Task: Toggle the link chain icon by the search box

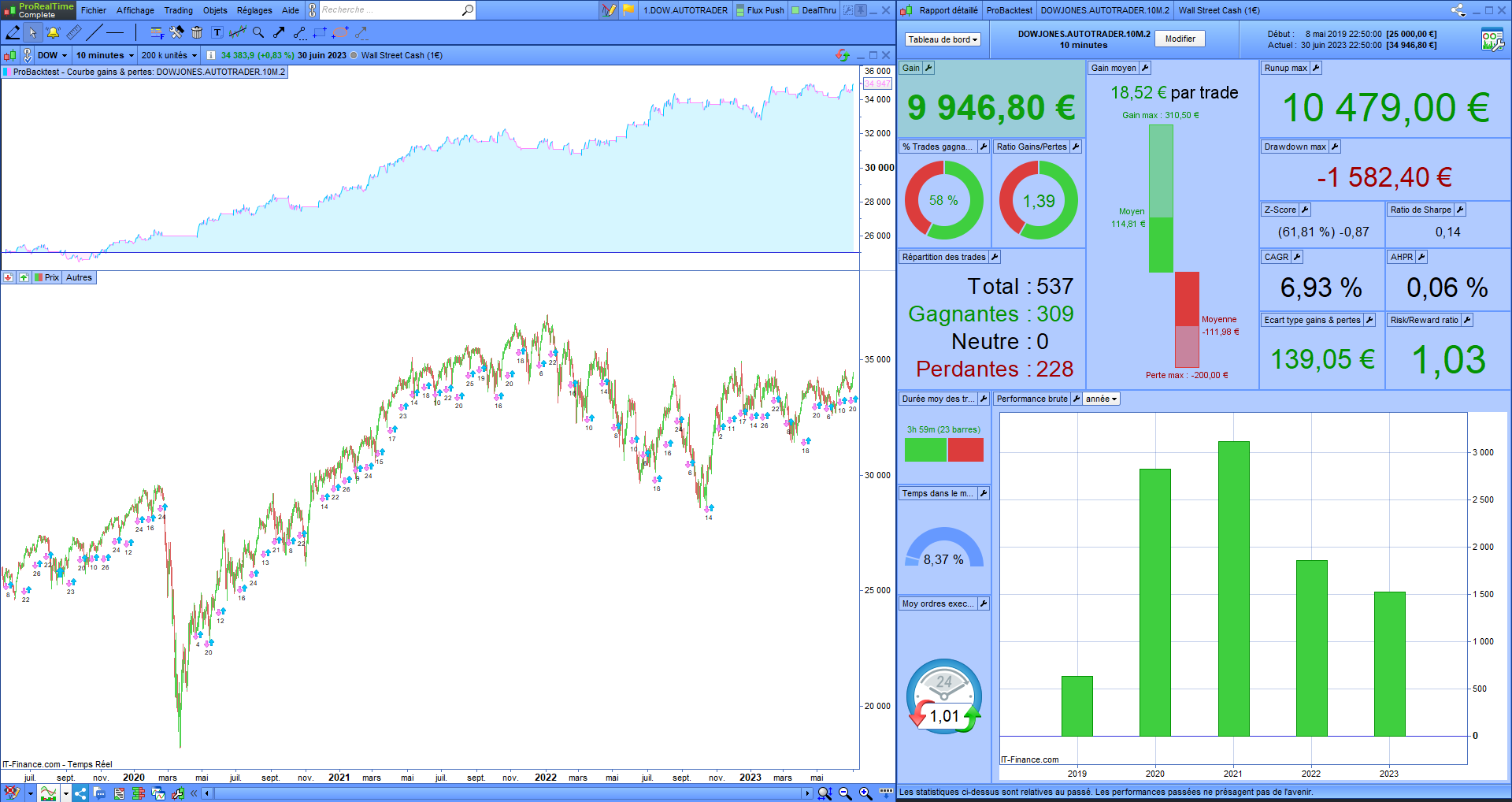Action: pyautogui.click(x=312, y=10)
